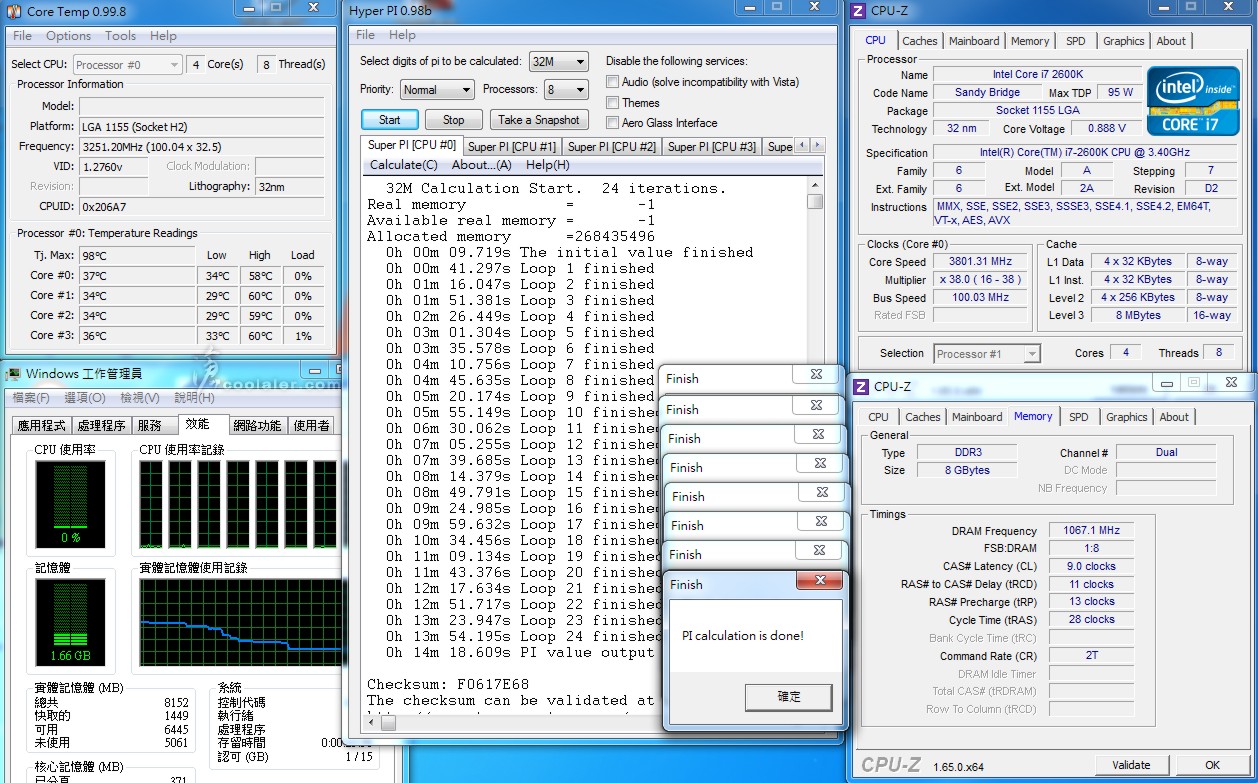Screen dimensions: 1258x783
Task: Click 確定 in the Finish dialog
Action: (x=789, y=696)
